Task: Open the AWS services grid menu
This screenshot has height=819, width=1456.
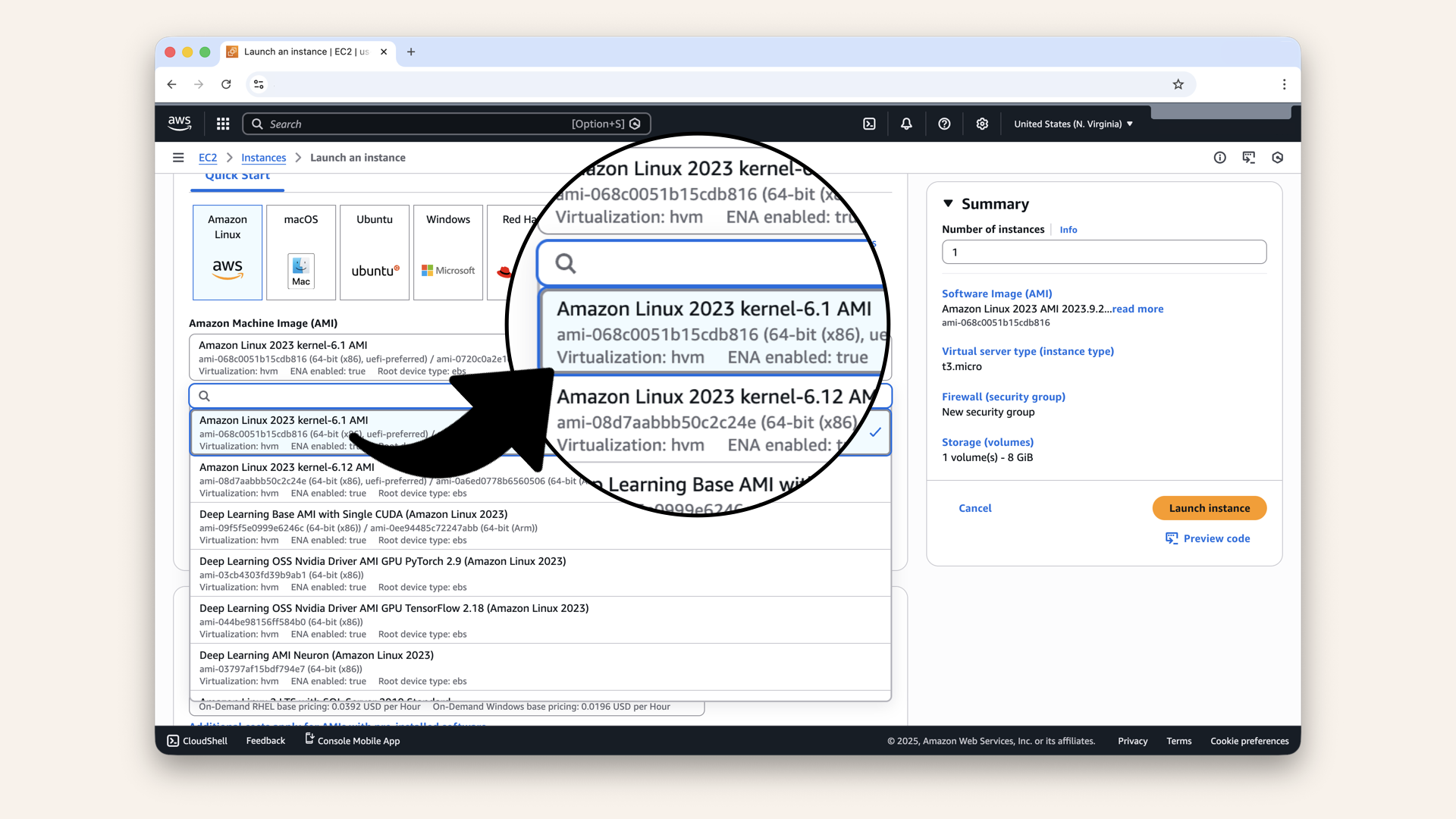Action: coord(222,123)
